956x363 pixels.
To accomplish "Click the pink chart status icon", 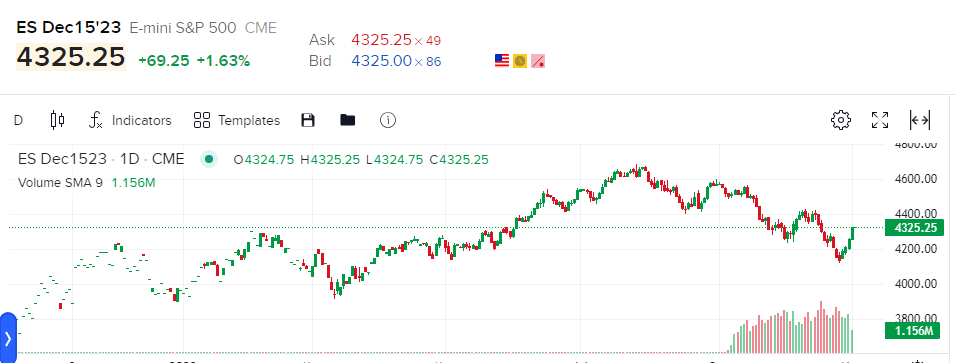I will click(538, 61).
